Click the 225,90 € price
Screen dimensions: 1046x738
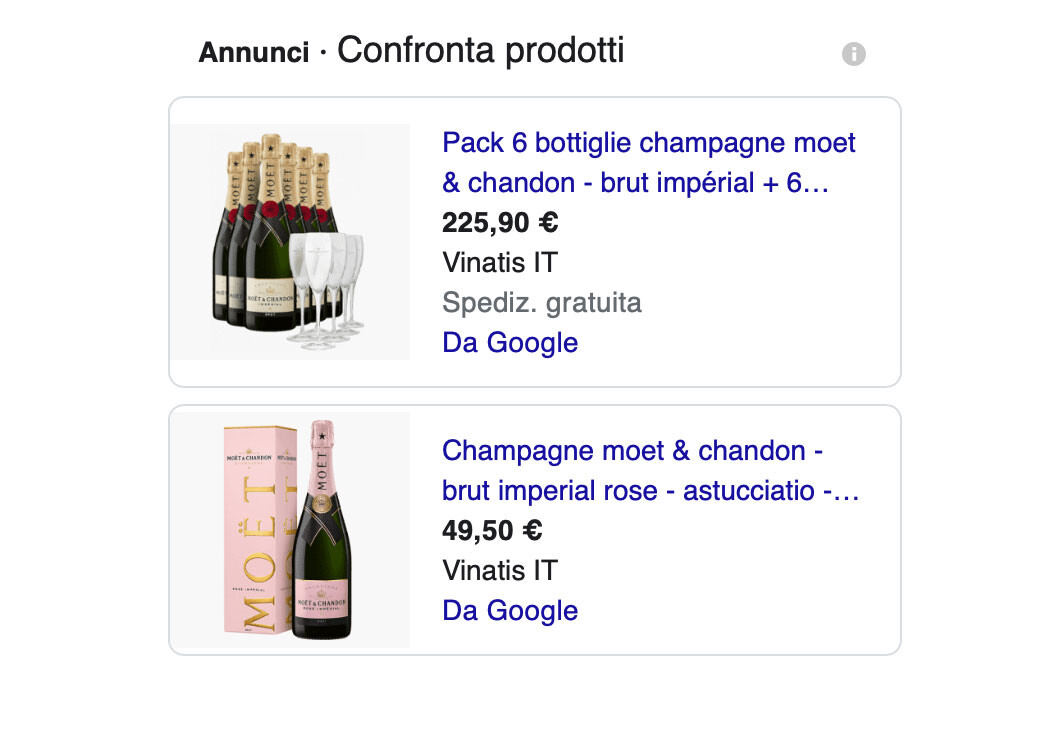[x=500, y=223]
